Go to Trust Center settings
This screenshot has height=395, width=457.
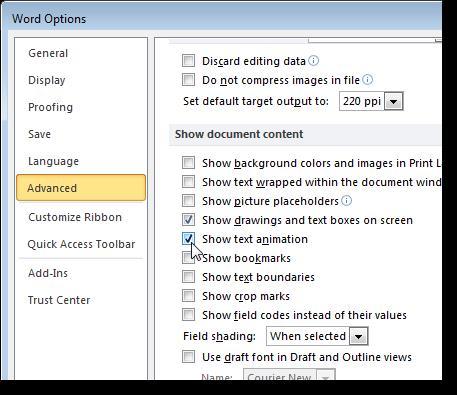59,300
